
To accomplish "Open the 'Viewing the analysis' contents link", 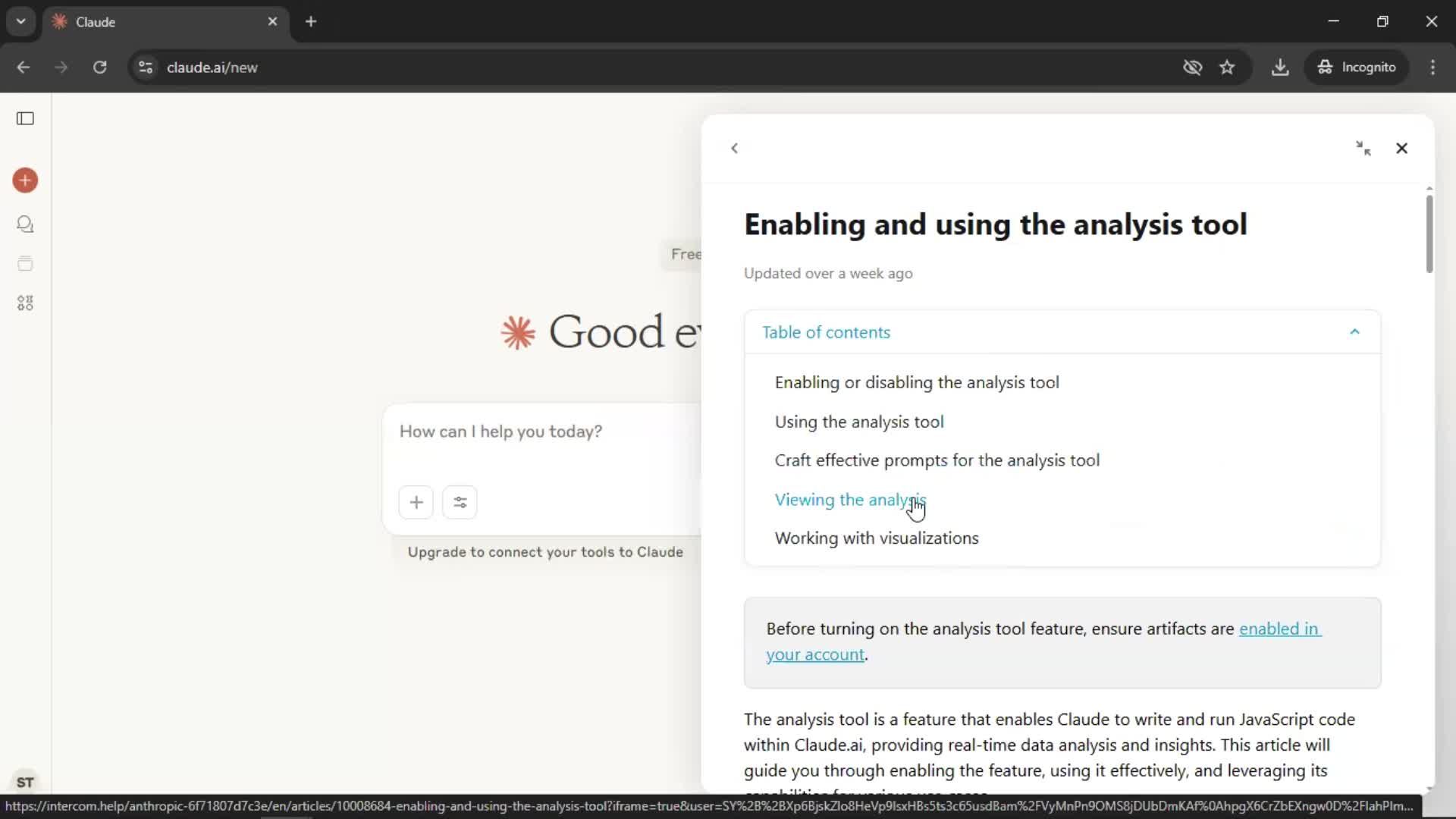I will coord(850,500).
